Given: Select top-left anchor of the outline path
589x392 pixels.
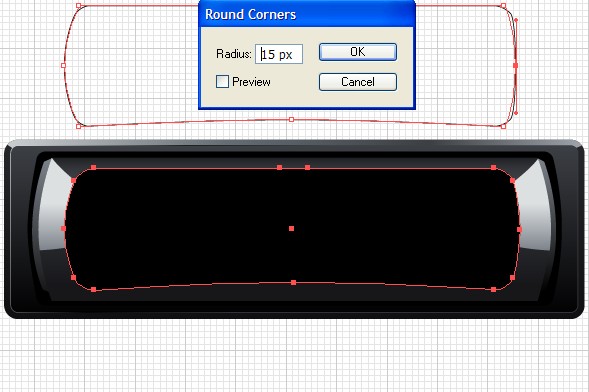Looking at the screenshot, I should pos(79,6).
